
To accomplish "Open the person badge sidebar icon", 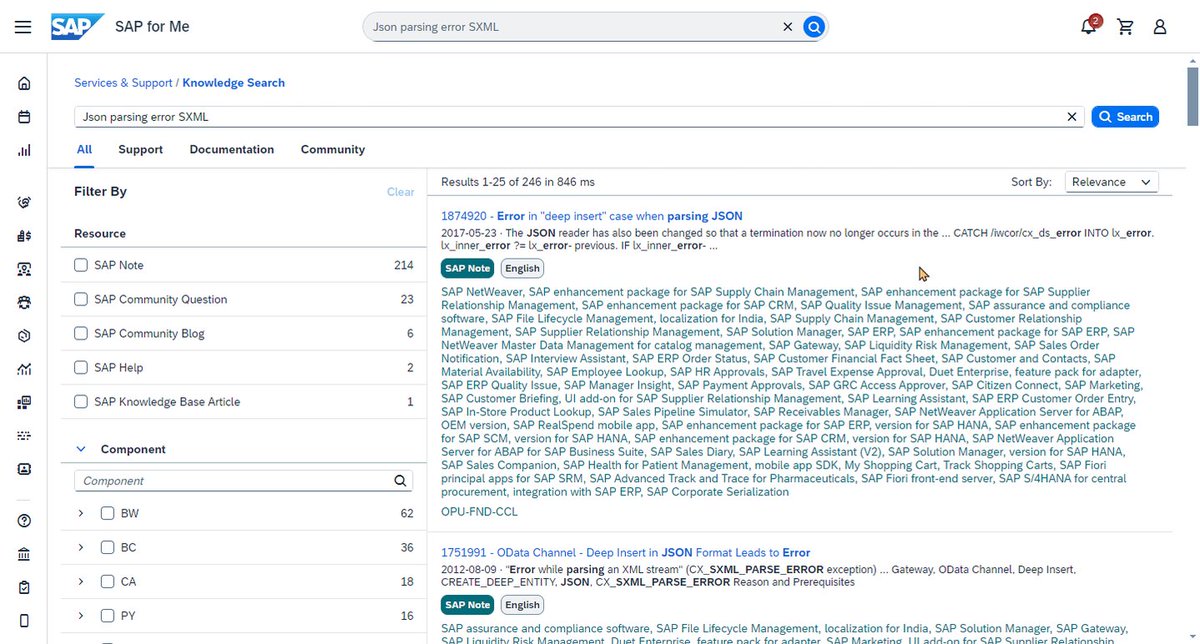I will 24,269.
